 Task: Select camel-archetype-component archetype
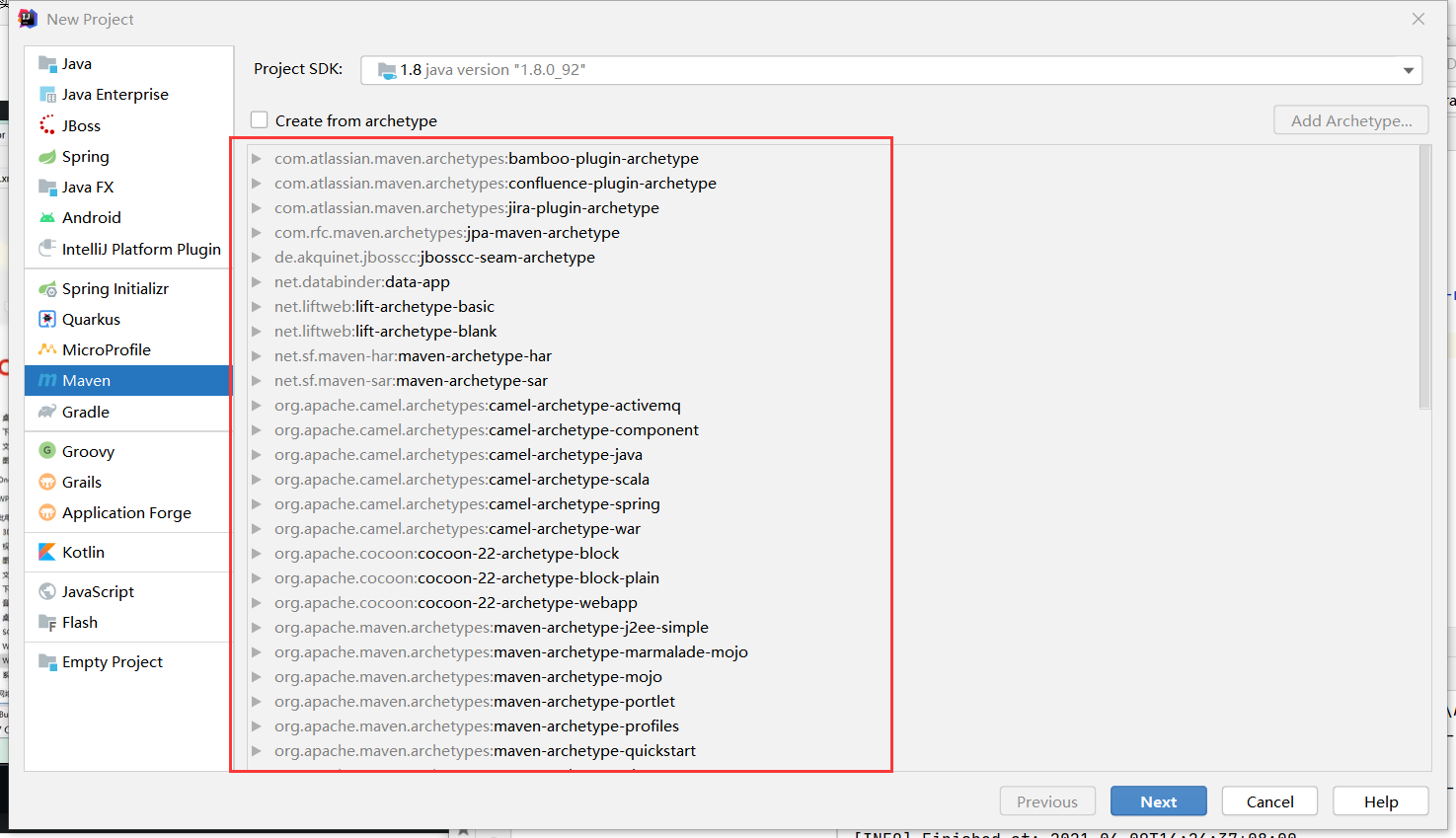pyautogui.click(x=487, y=429)
